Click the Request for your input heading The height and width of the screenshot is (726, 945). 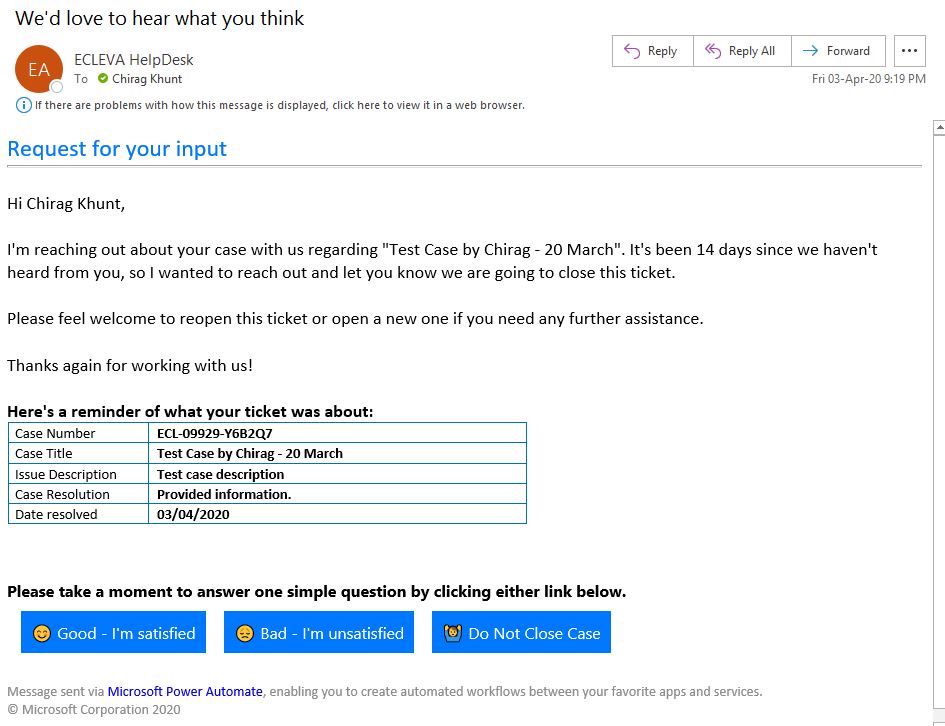point(117,149)
